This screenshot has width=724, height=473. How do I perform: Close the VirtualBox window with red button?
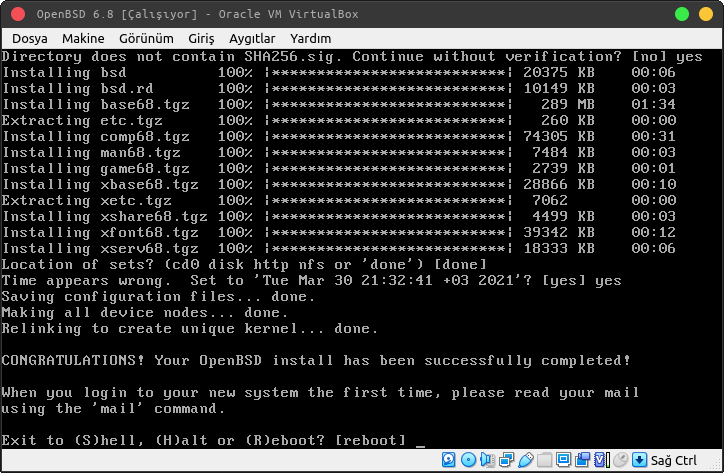point(18,14)
